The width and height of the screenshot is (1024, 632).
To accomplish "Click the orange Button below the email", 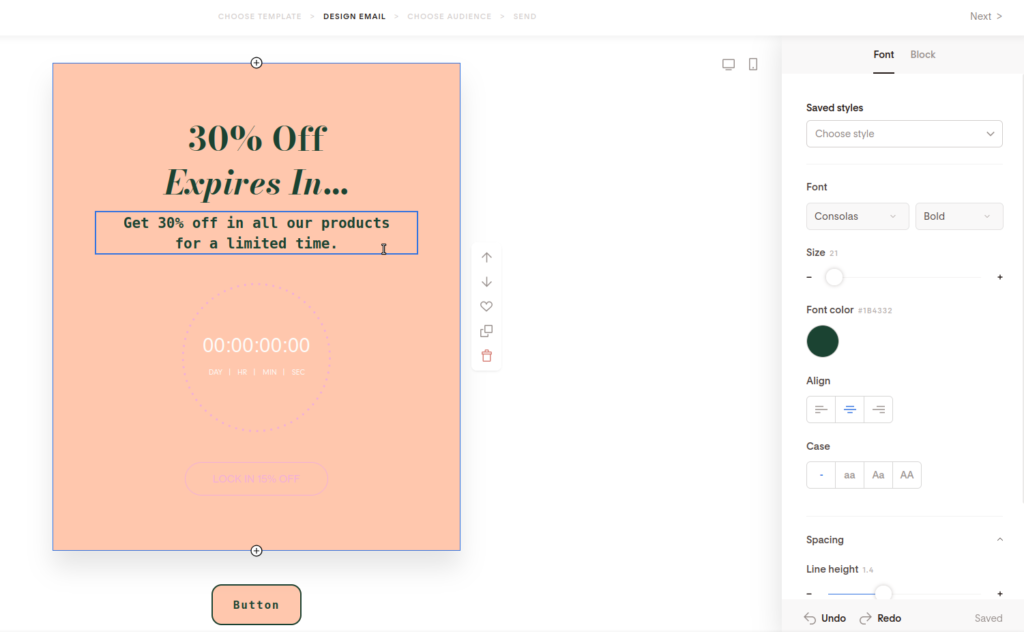I will (257, 605).
